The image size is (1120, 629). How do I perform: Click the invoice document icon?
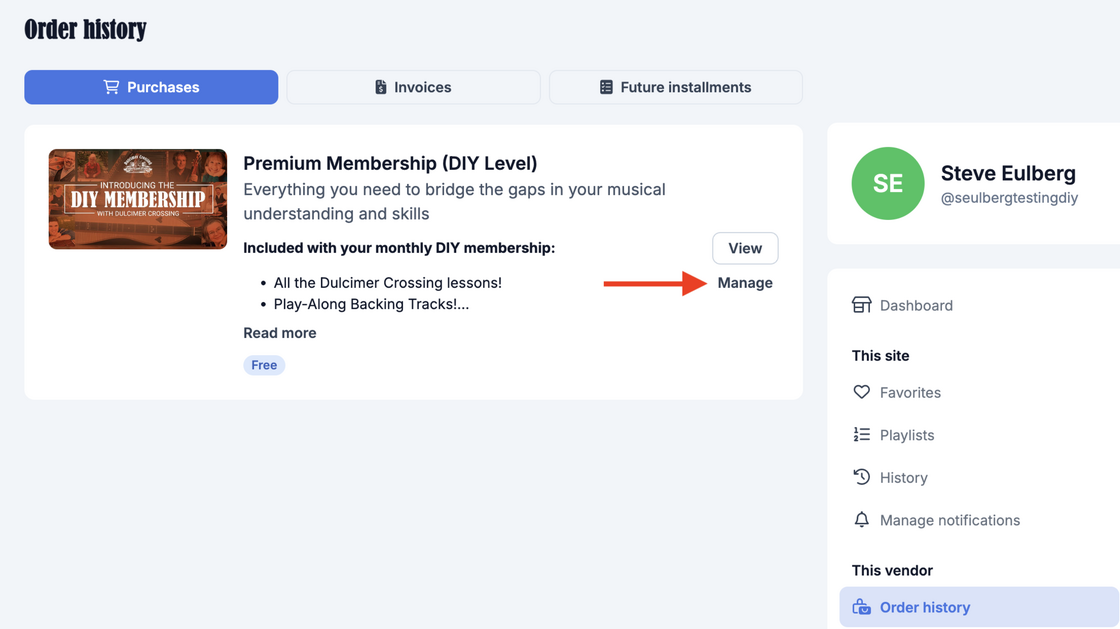click(x=381, y=87)
